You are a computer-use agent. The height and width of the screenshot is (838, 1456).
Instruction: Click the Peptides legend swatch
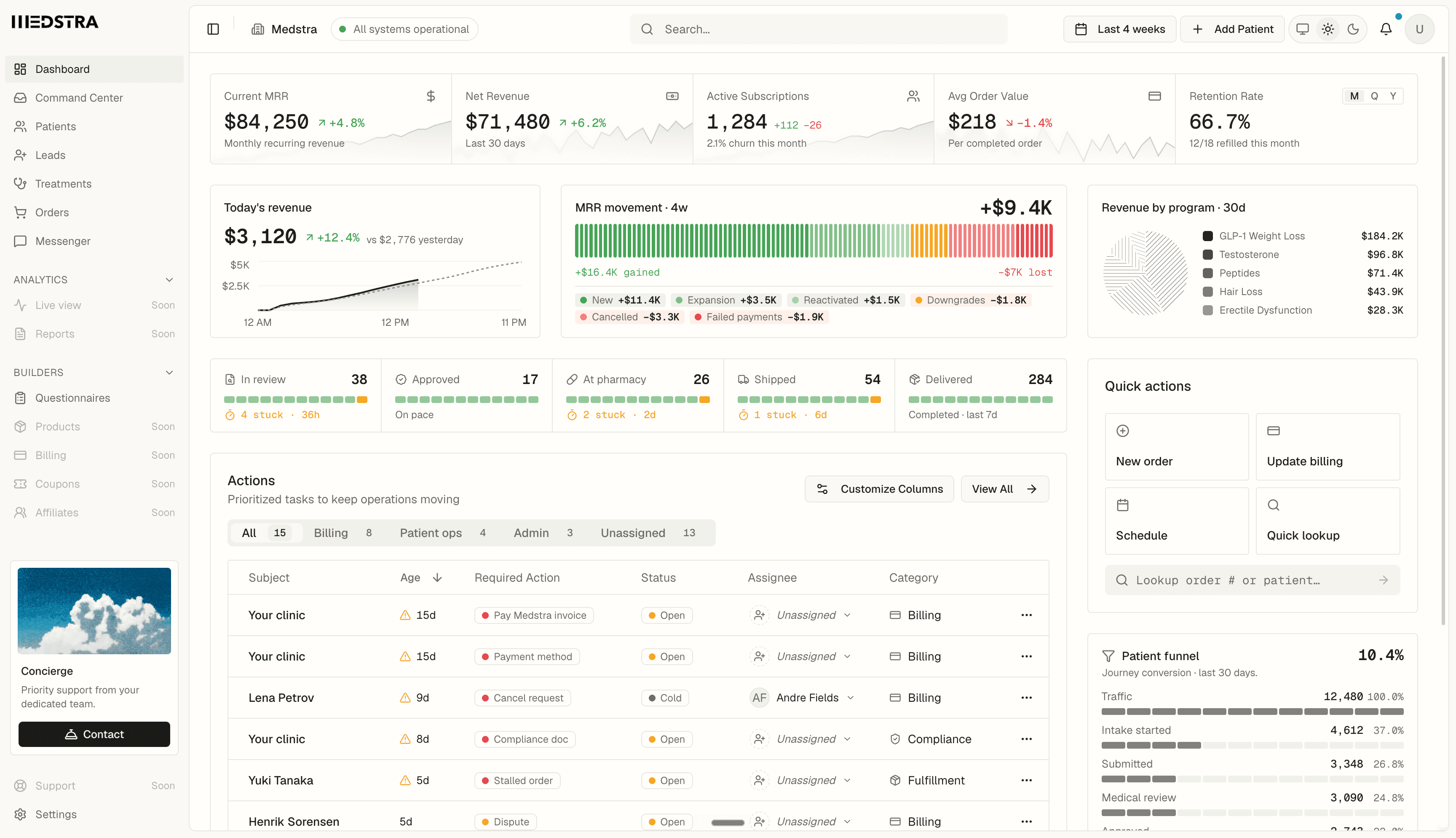coord(1207,274)
